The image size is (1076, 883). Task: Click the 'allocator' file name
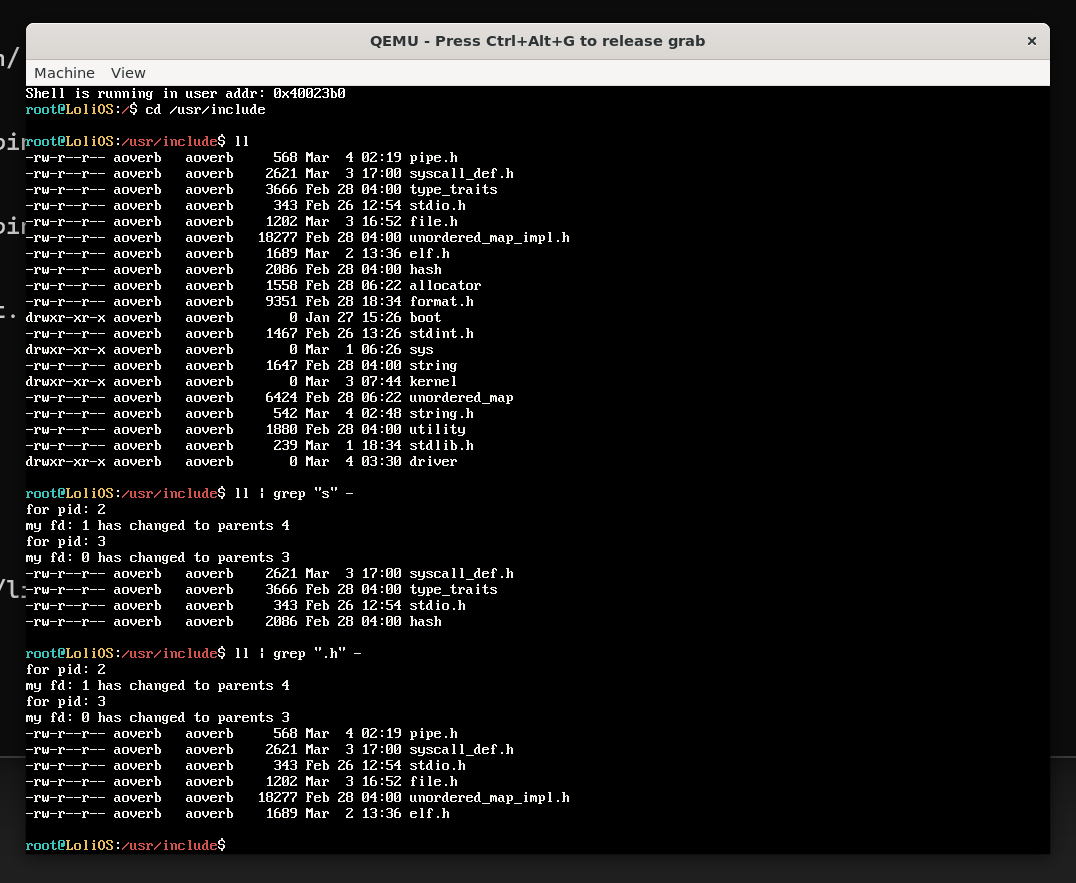[445, 285]
